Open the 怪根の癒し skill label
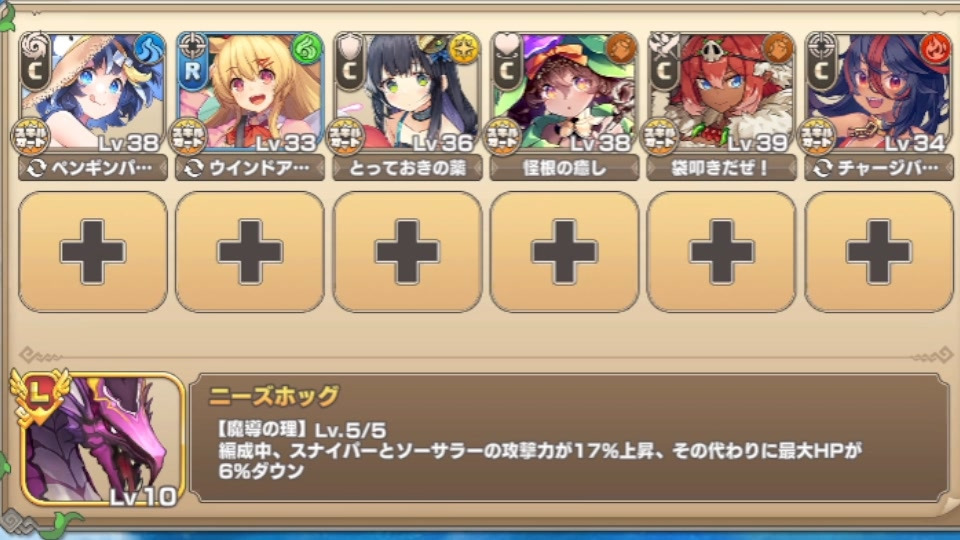Screen dimensions: 960x540 coord(564,168)
